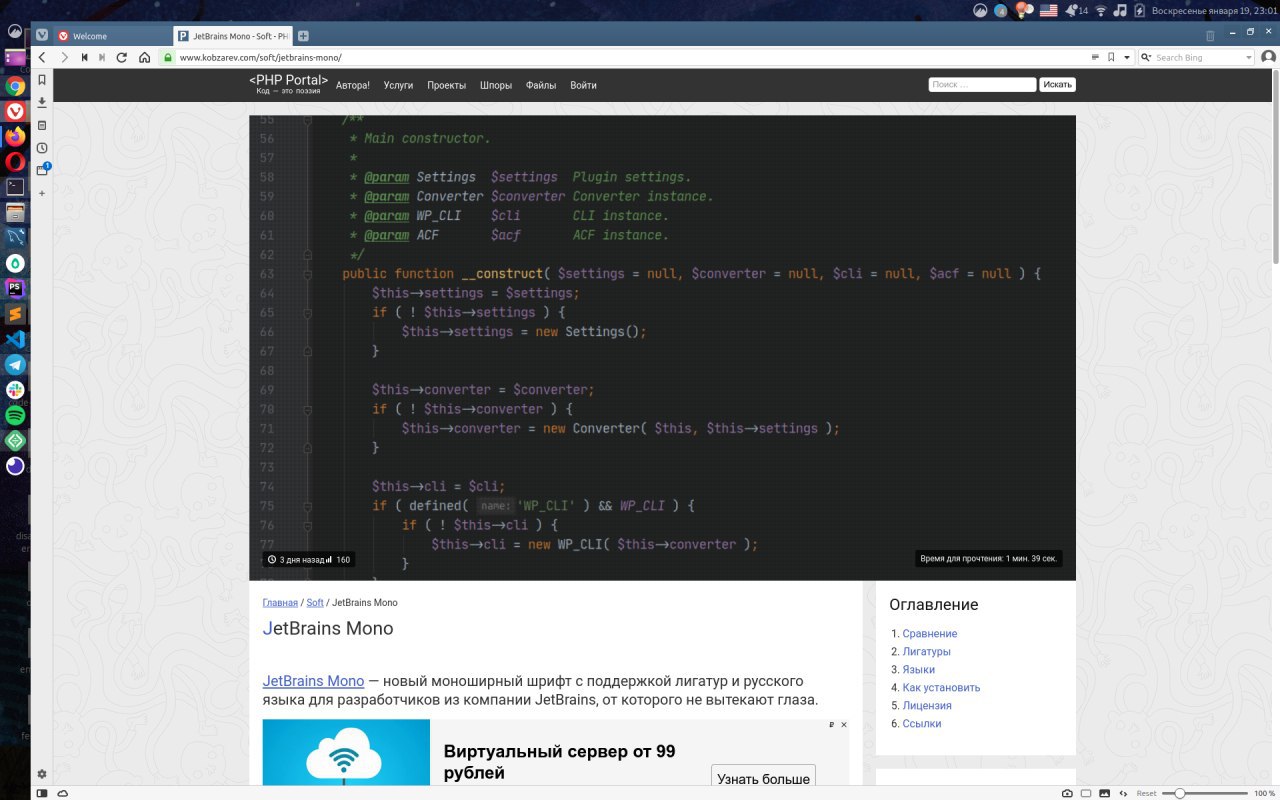
Task: Toggle reader view in address bar
Action: tap(1095, 58)
